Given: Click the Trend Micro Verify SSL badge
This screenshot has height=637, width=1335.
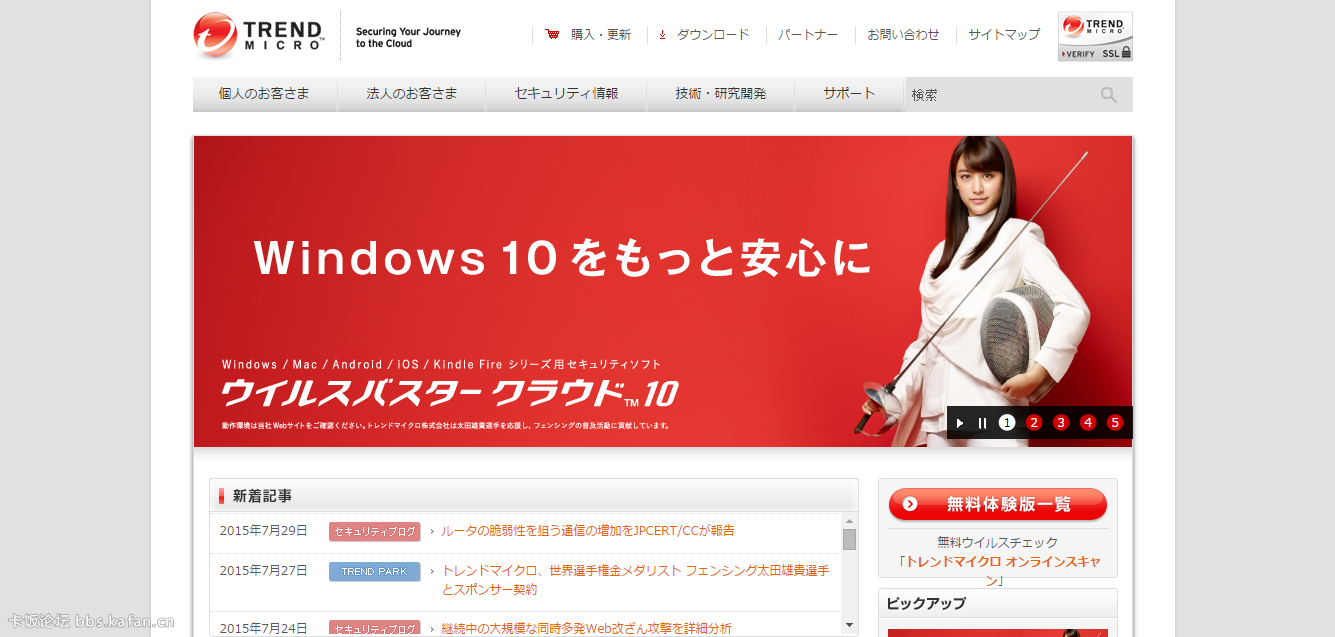Looking at the screenshot, I should (x=1095, y=37).
